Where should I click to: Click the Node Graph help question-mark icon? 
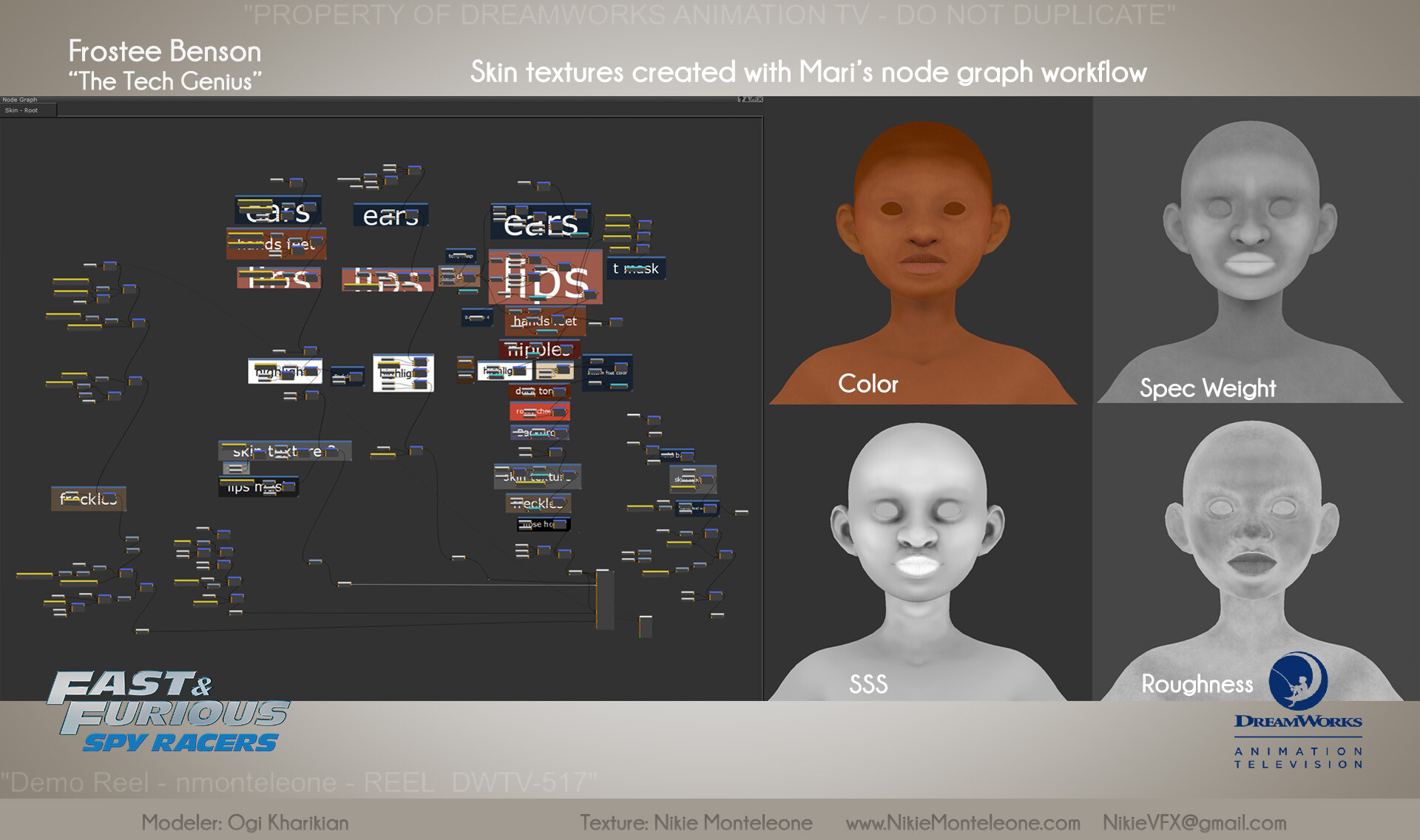click(741, 99)
